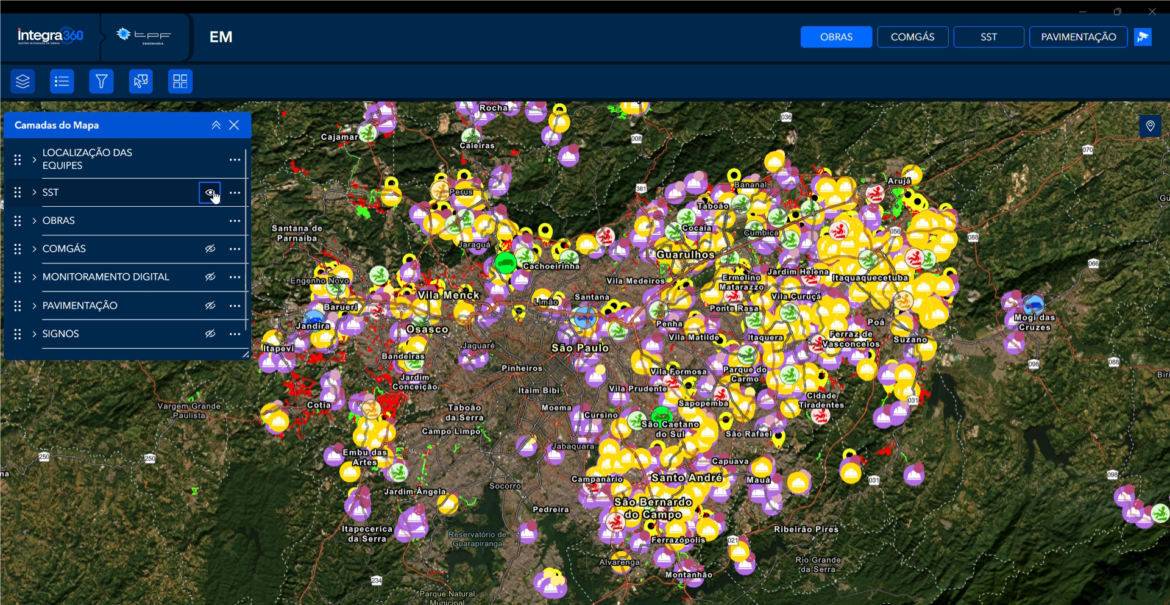The image size is (1170, 605).
Task: Open the map layers stack icon
Action: tap(22, 81)
